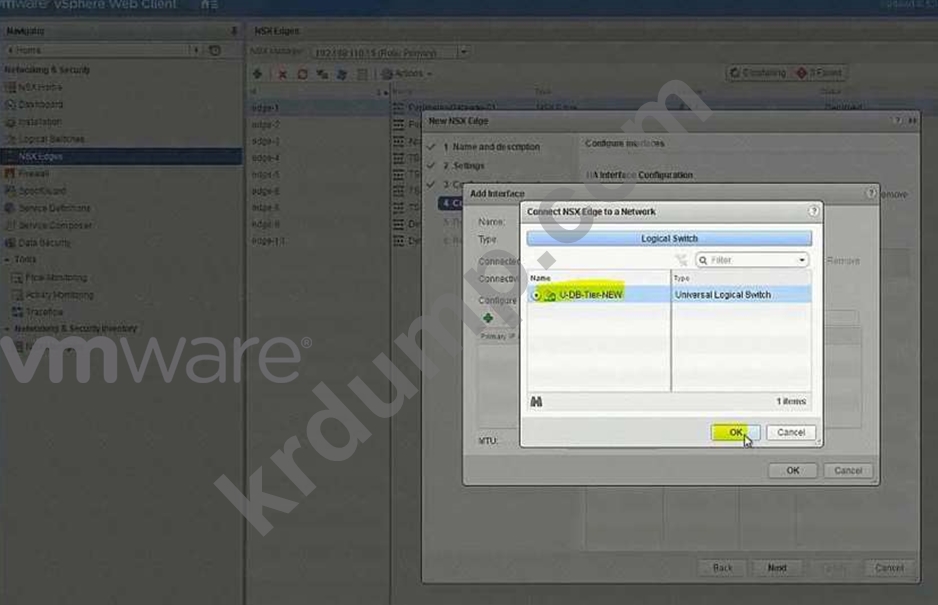938x605 pixels.
Task: Open the Navigator history dropdown
Action: tap(196, 50)
